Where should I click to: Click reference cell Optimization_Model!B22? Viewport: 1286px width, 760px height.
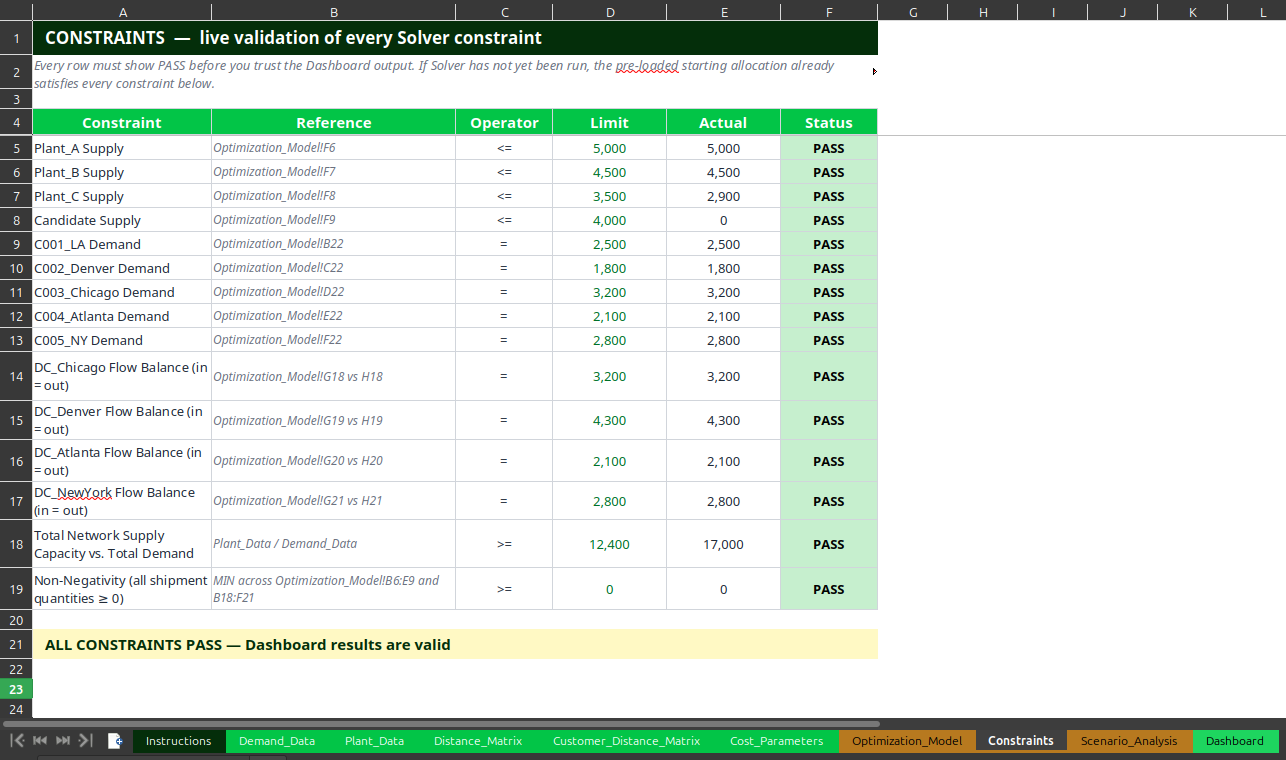tap(333, 244)
